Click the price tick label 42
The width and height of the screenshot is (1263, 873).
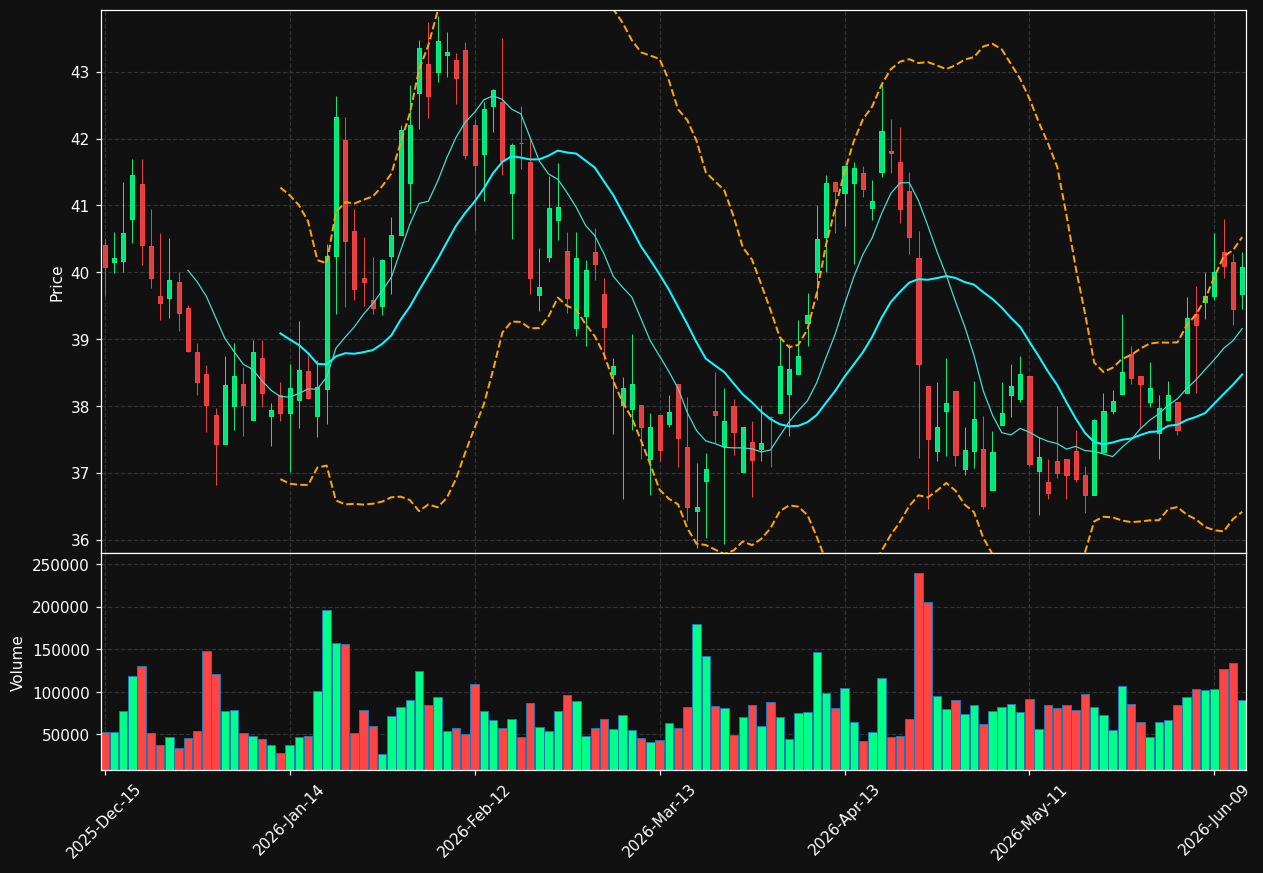point(81,140)
